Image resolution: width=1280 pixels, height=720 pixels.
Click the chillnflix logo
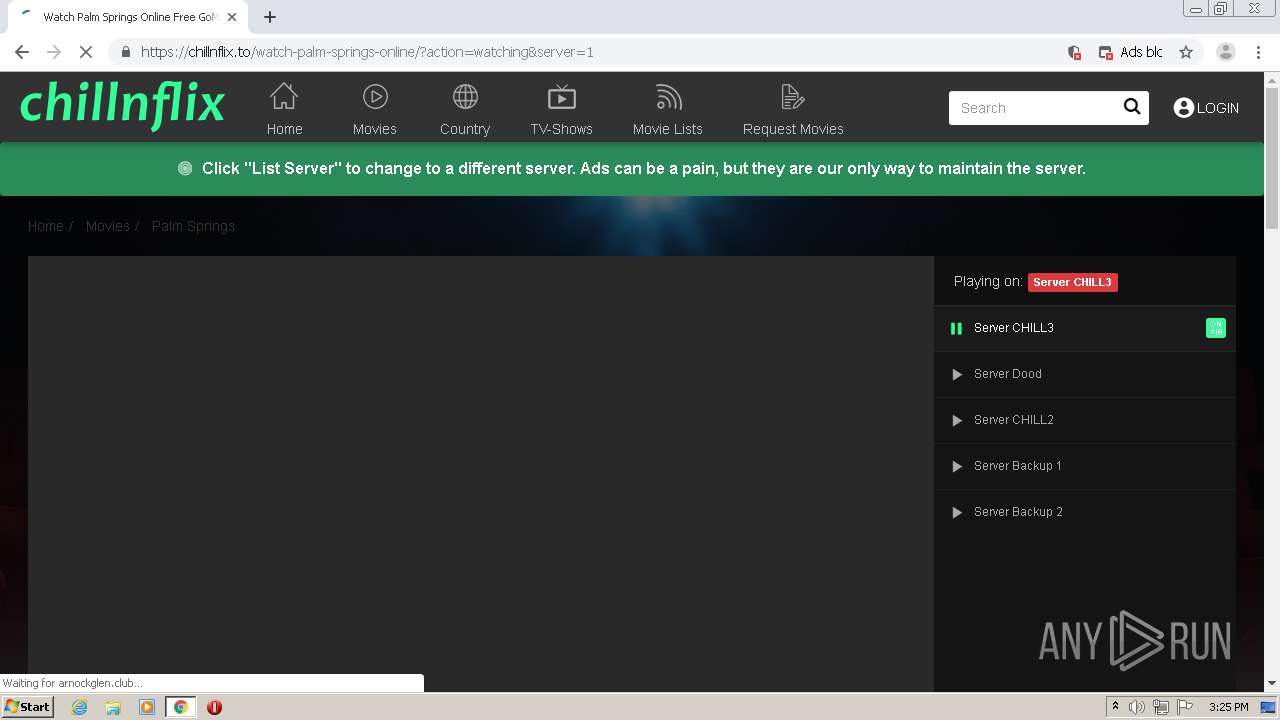(x=122, y=105)
